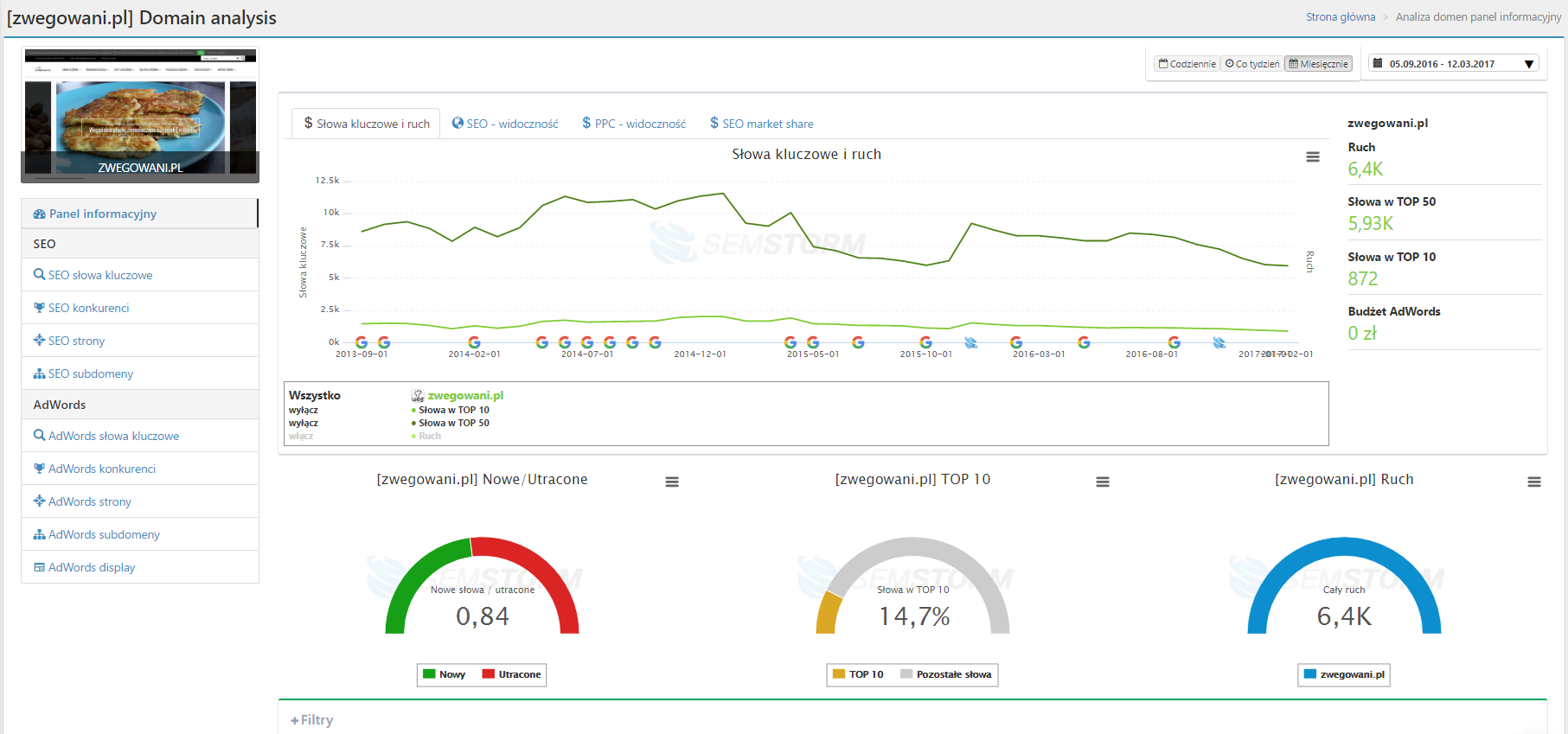Click the calendar icon in the date range box
1568x734 pixels.
(x=1378, y=63)
